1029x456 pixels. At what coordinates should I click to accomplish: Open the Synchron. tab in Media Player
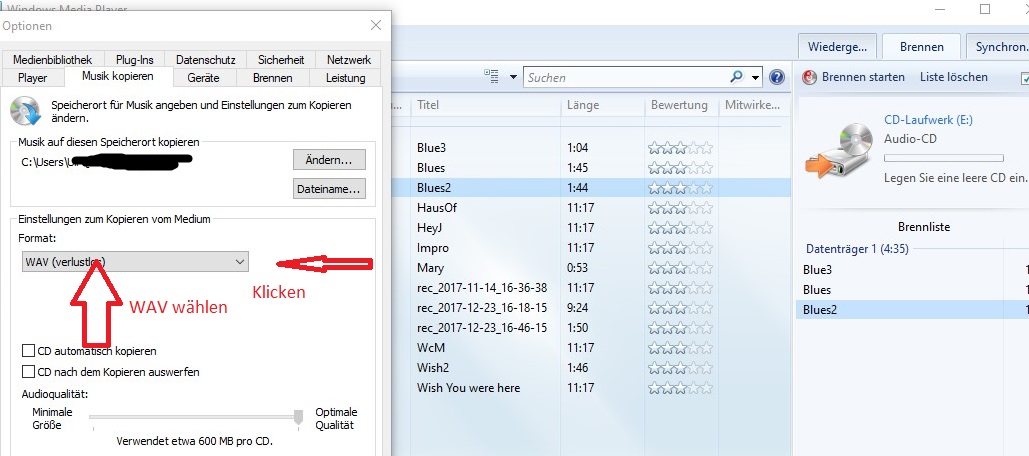pos(998,47)
